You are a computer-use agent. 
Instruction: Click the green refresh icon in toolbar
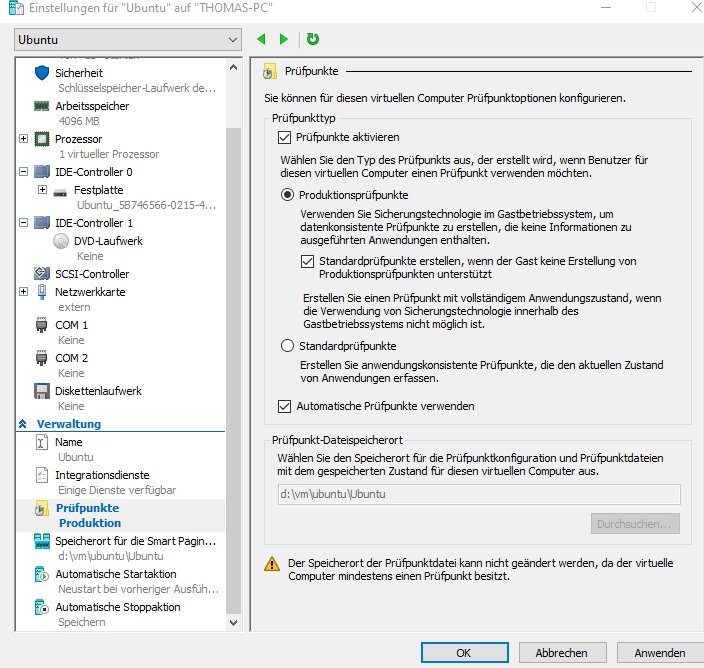313,39
